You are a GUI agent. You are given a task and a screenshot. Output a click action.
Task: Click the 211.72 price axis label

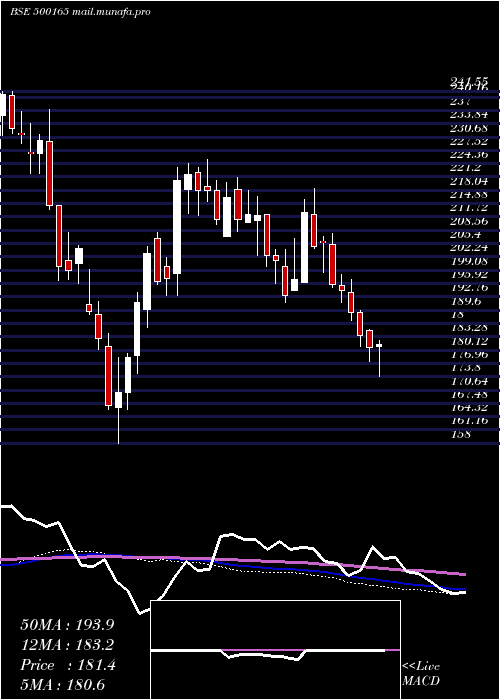pos(468,208)
